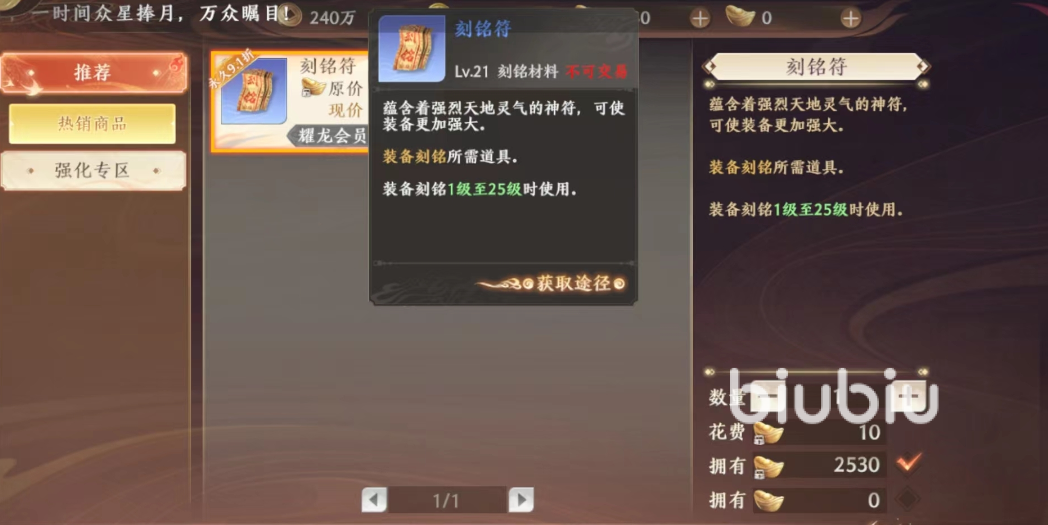Add ingots with the rightmost top plus button

click(x=850, y=18)
